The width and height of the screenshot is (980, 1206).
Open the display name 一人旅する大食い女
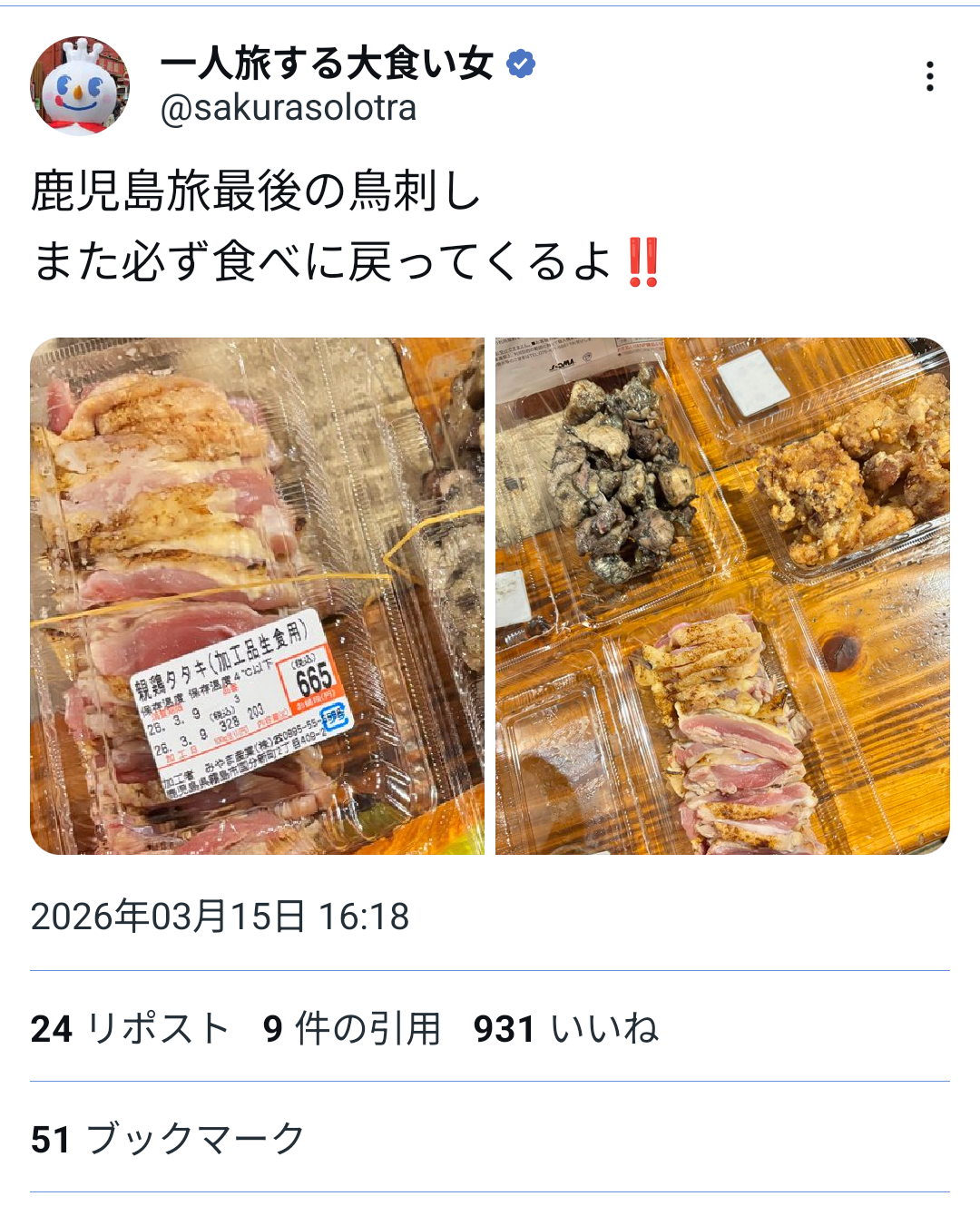click(x=327, y=64)
